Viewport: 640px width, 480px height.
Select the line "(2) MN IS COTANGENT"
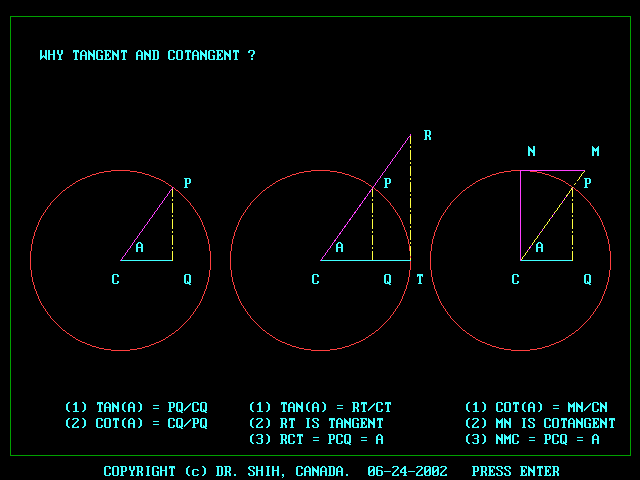click(x=540, y=423)
